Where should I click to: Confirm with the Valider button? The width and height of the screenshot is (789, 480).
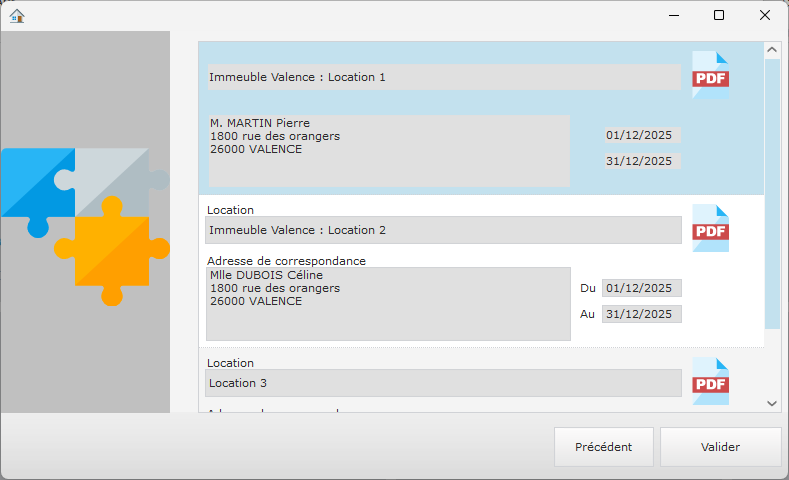720,447
